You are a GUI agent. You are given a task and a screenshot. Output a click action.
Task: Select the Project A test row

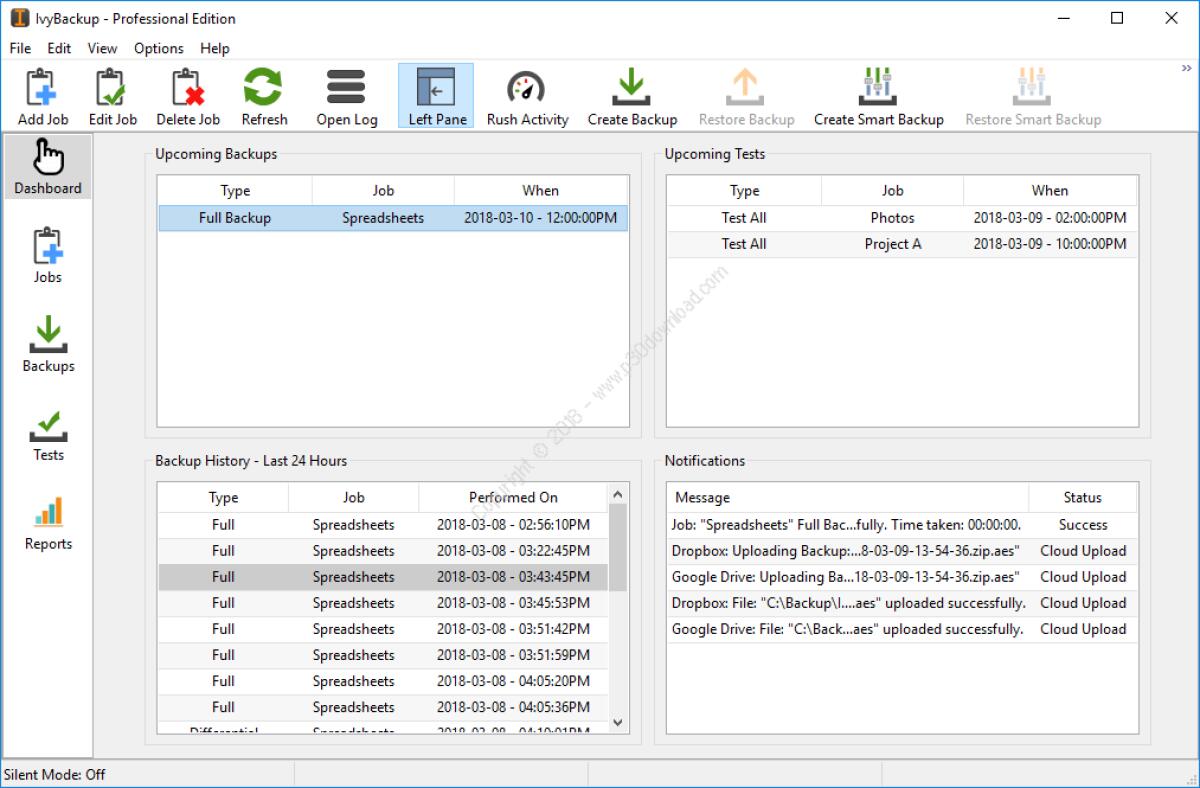tap(892, 243)
